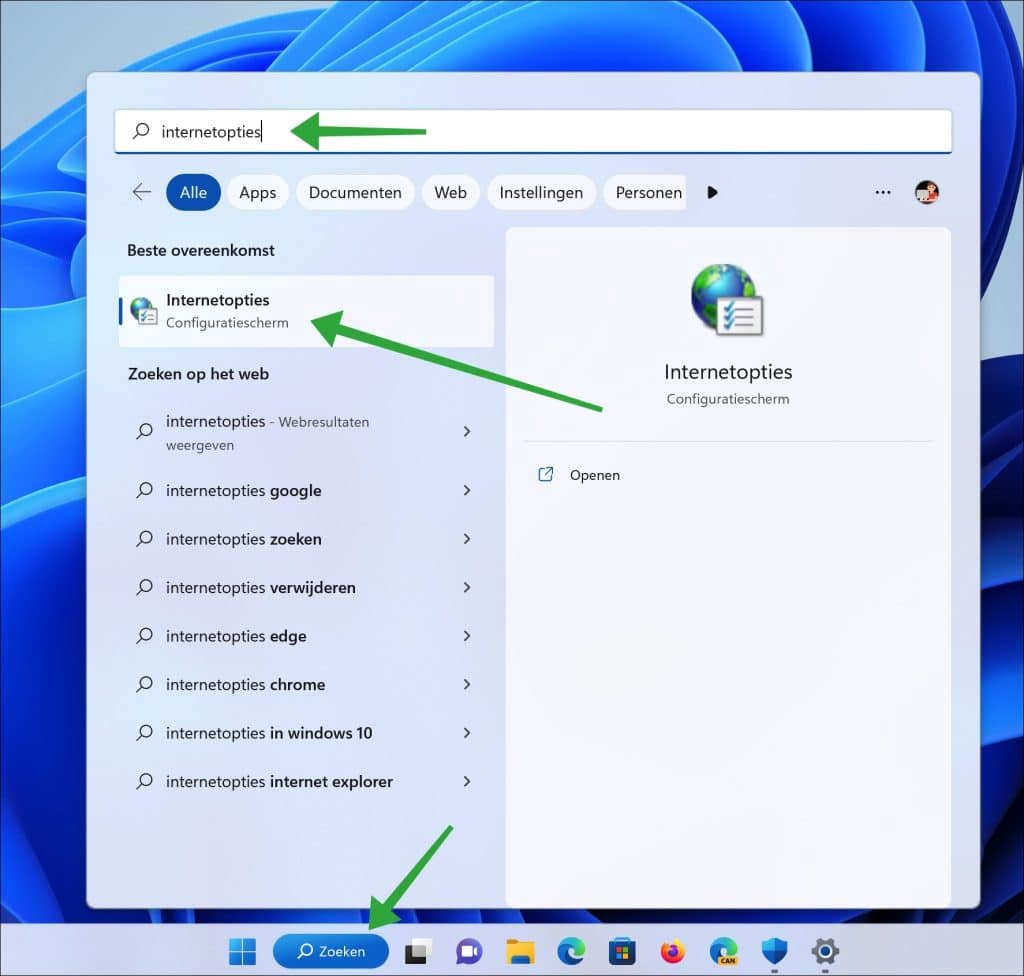Expand more search filter categories
Image resolution: width=1024 pixels, height=976 pixels.
(x=712, y=192)
